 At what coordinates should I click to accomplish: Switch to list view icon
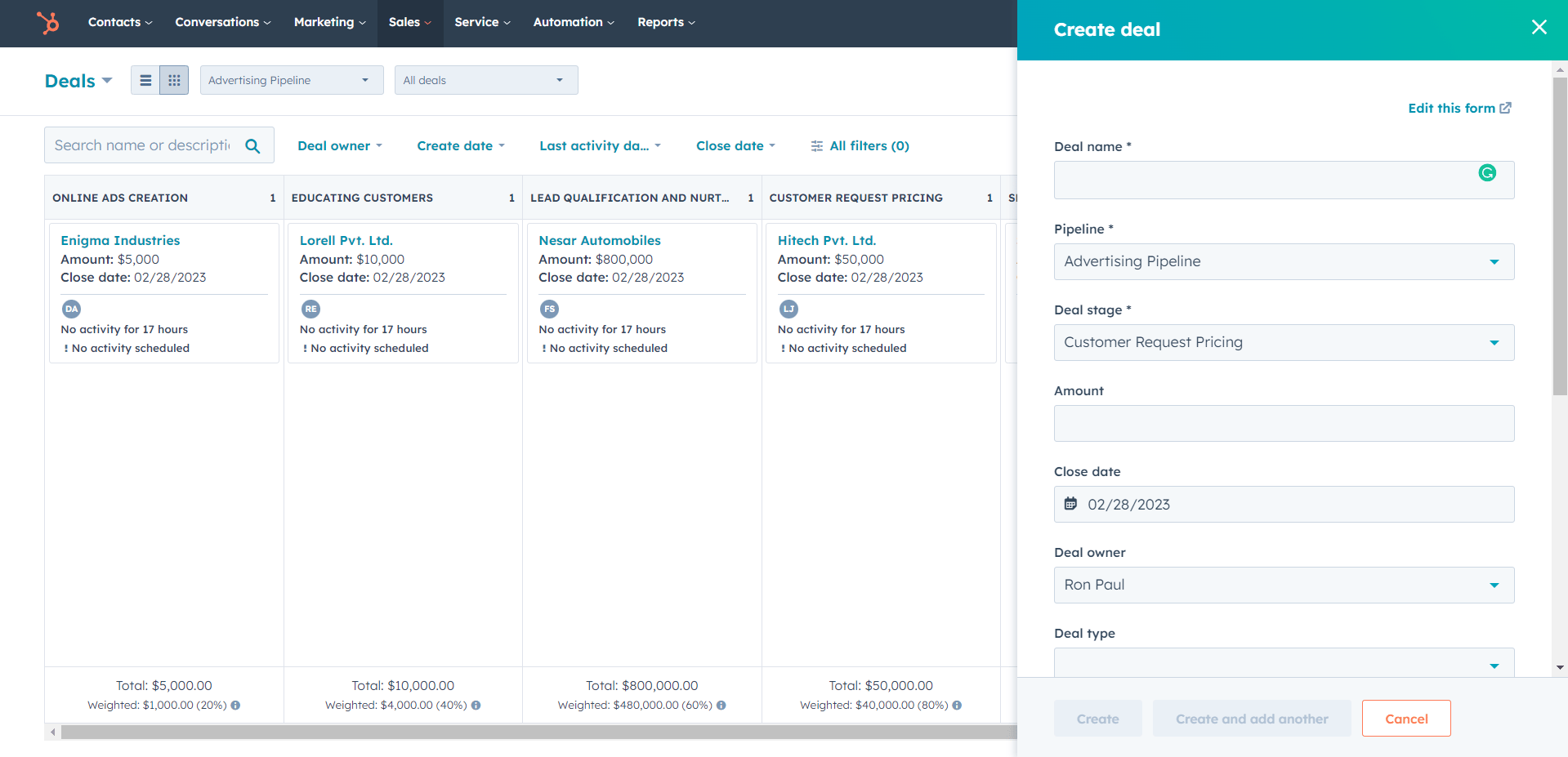click(145, 80)
